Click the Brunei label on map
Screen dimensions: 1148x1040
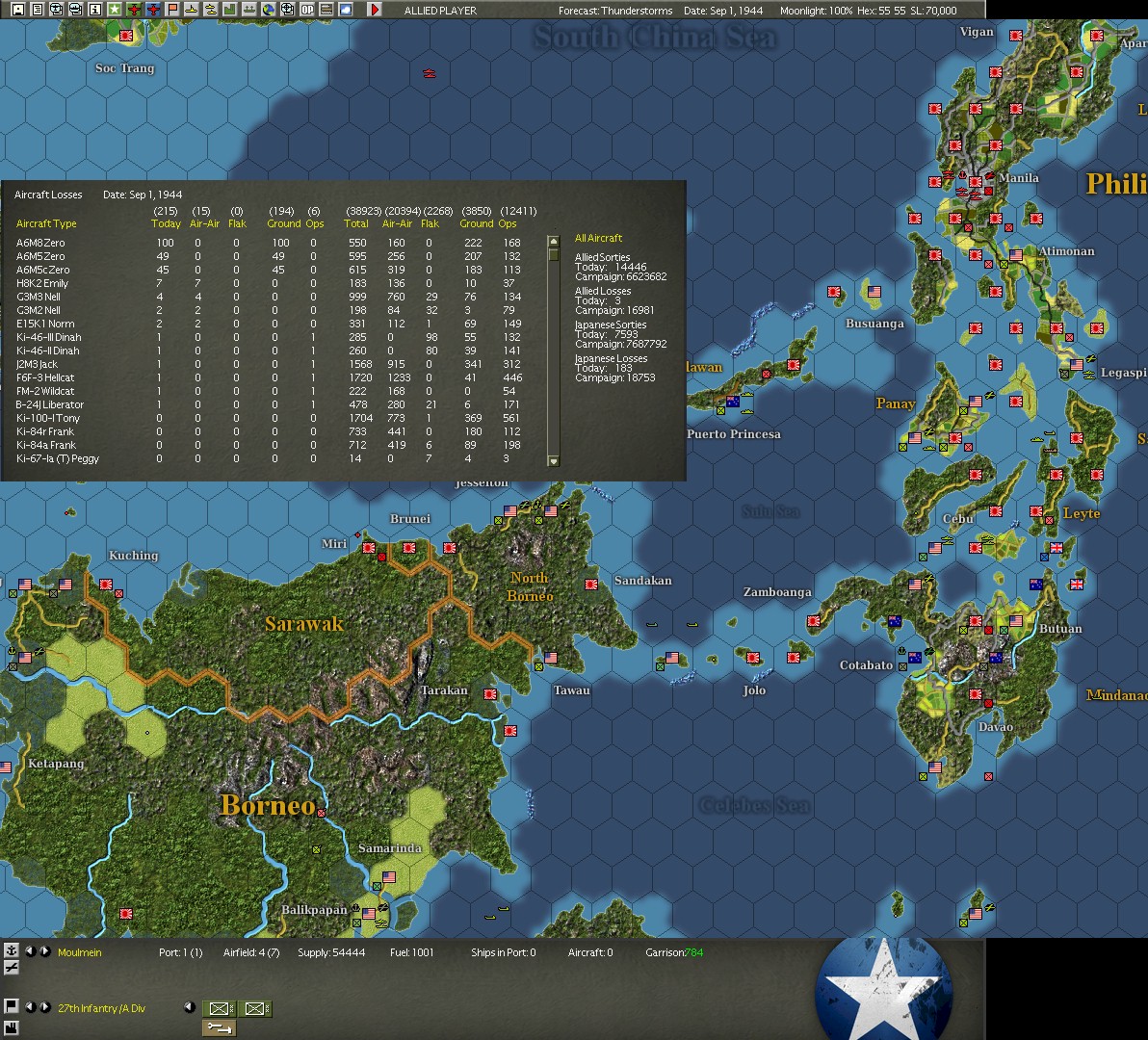pos(410,518)
